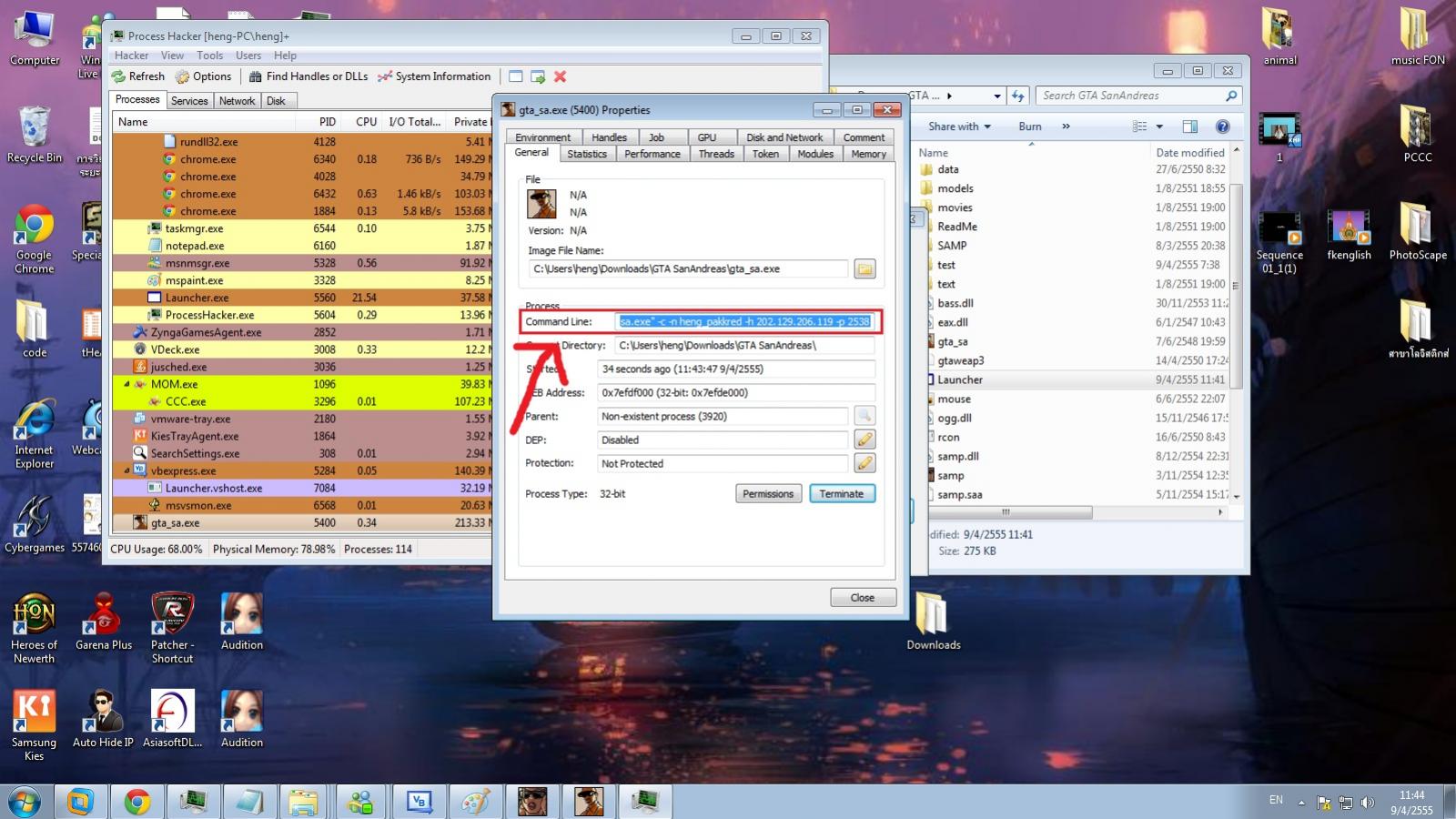The image size is (1456, 819).
Task: Sort Explorer files by Date modified header
Action: tap(1189, 153)
